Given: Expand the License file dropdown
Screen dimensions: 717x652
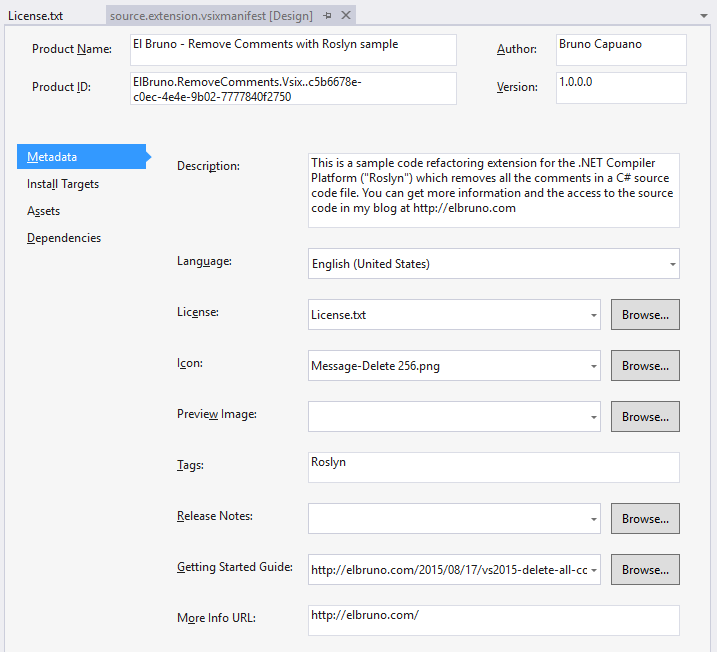Looking at the screenshot, I should tap(591, 315).
